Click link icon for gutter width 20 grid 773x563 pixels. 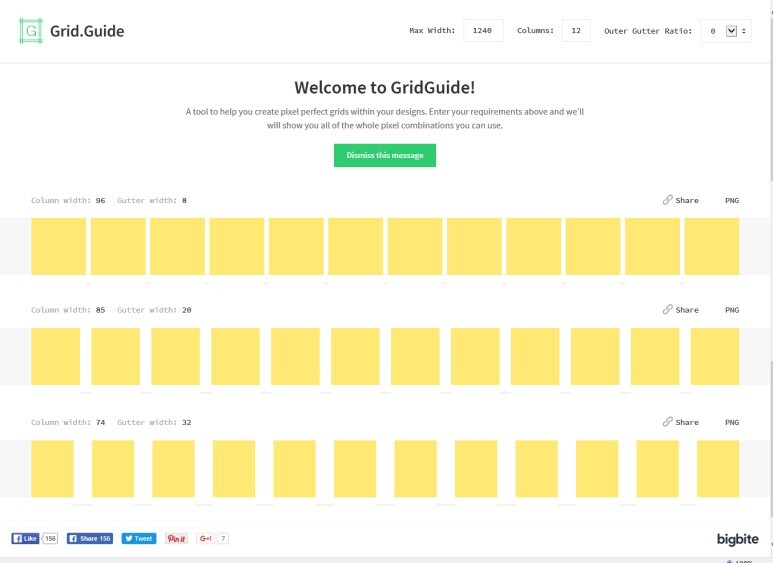[668, 309]
